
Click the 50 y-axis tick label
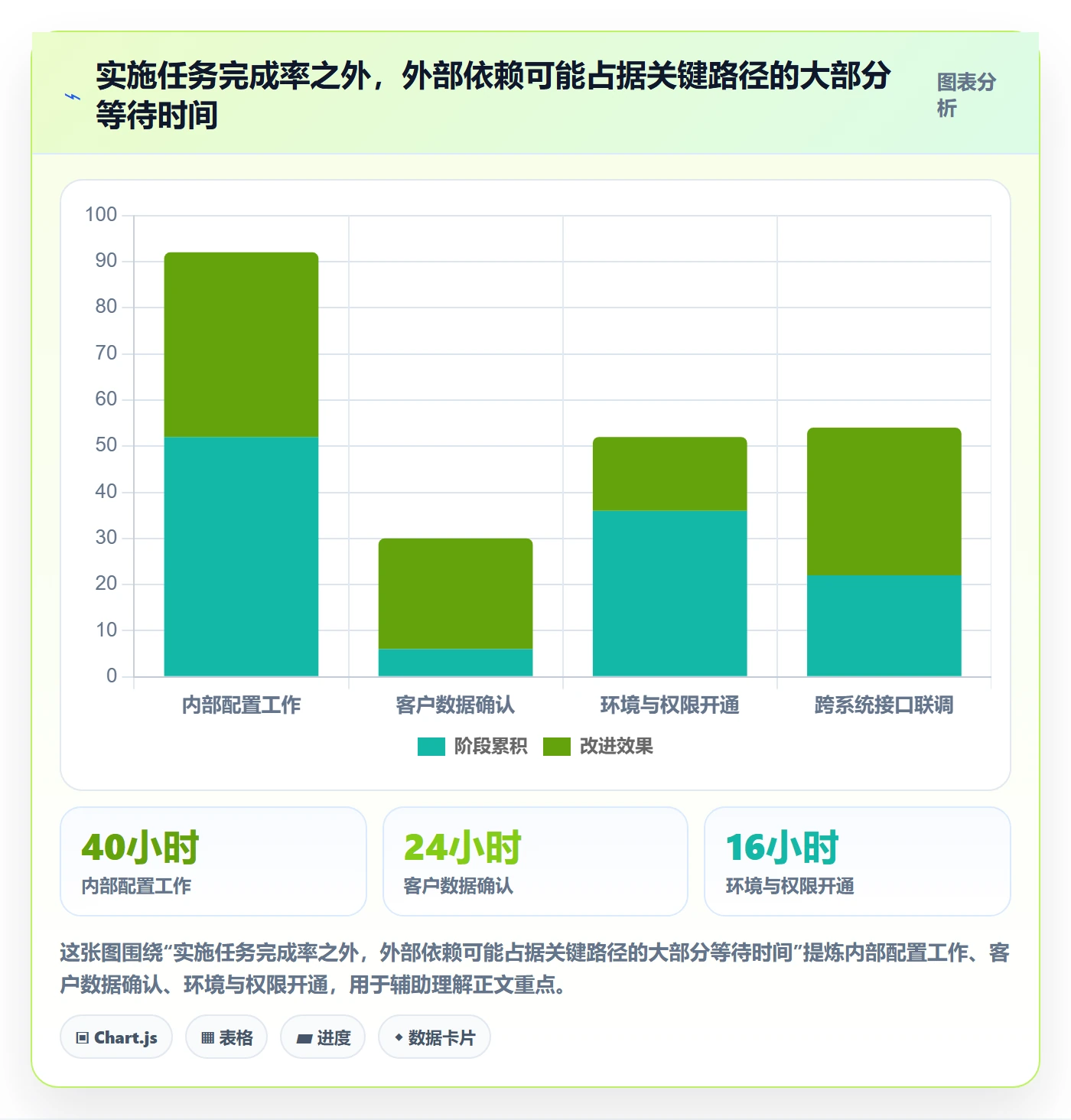pos(106,445)
